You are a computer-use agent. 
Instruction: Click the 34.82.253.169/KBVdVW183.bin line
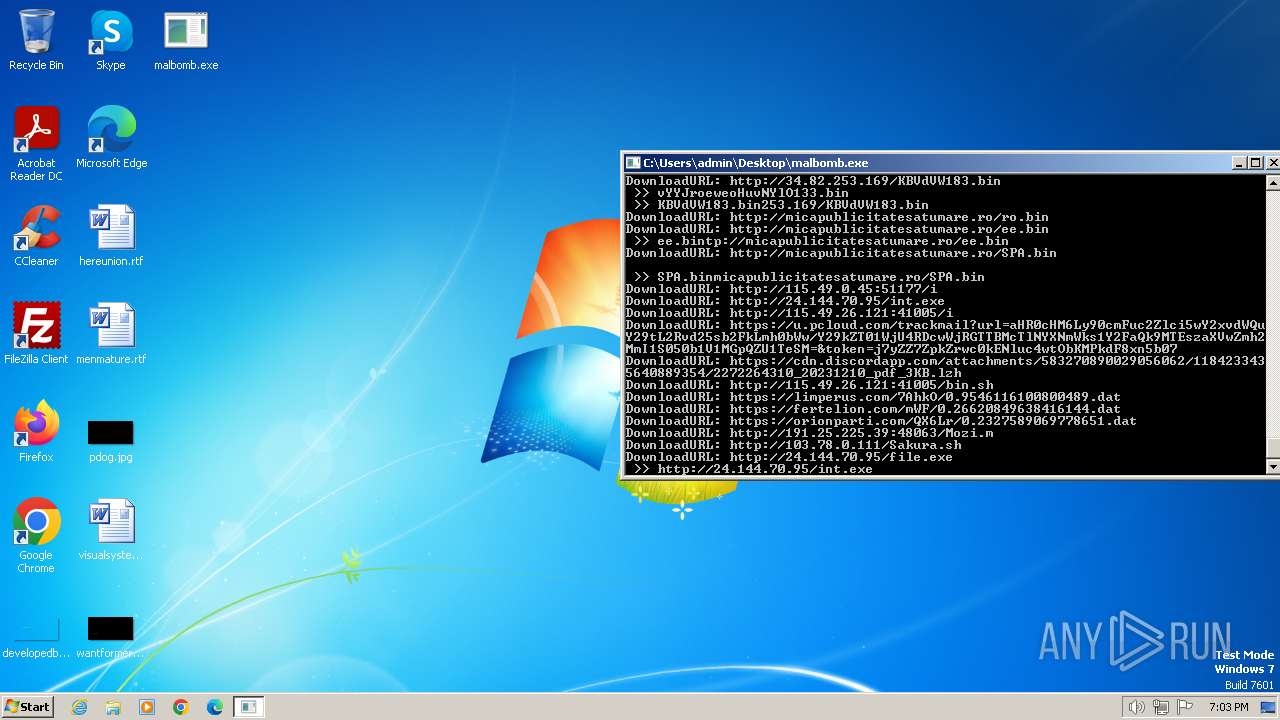click(x=814, y=181)
